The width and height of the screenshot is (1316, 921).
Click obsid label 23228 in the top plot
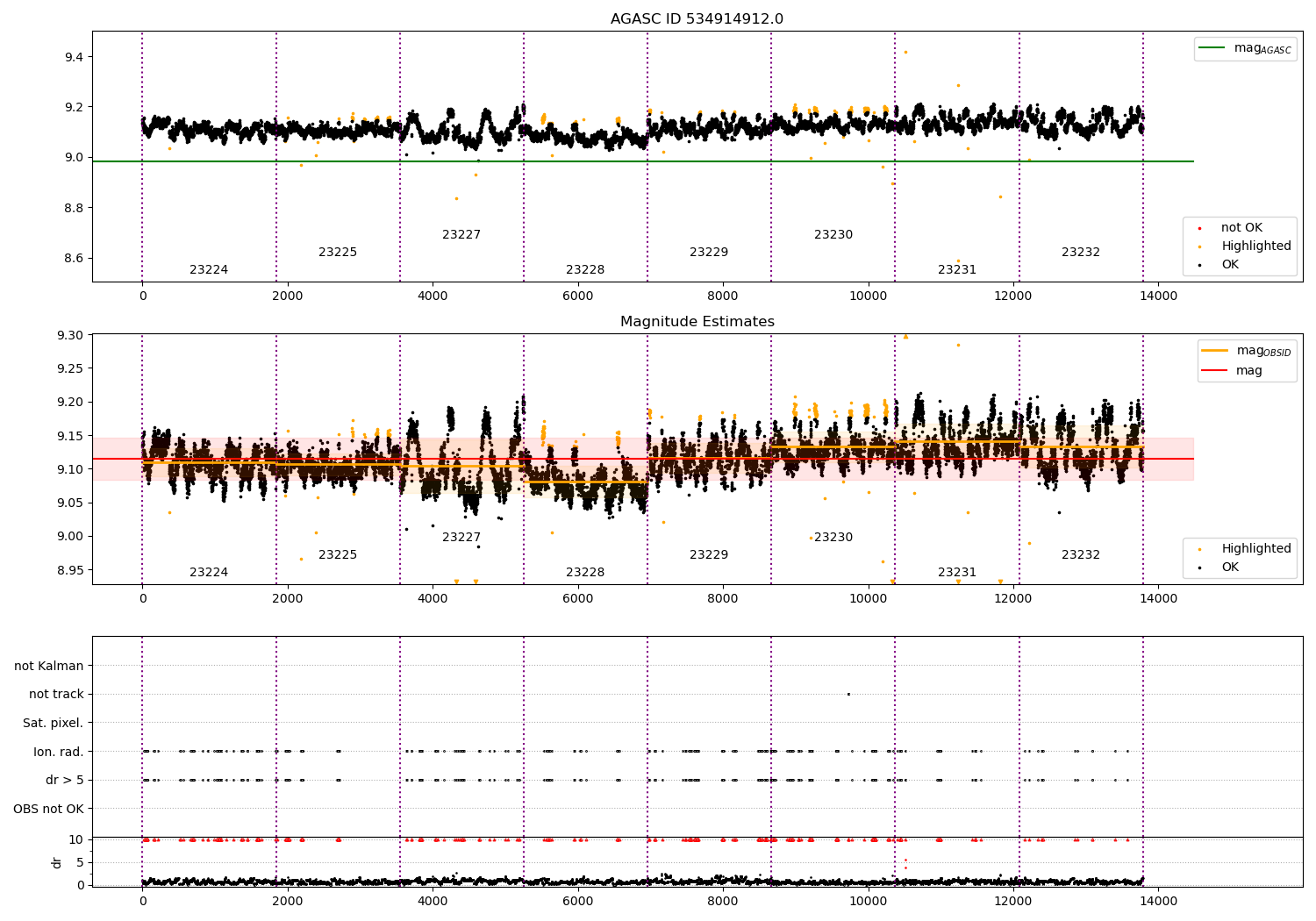tap(585, 270)
